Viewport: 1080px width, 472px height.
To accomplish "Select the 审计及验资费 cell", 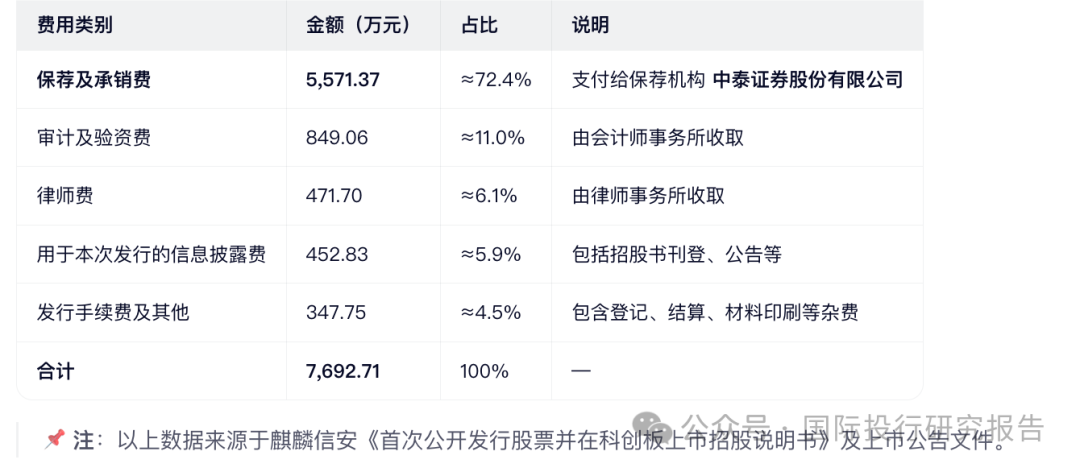I will (x=94, y=138).
